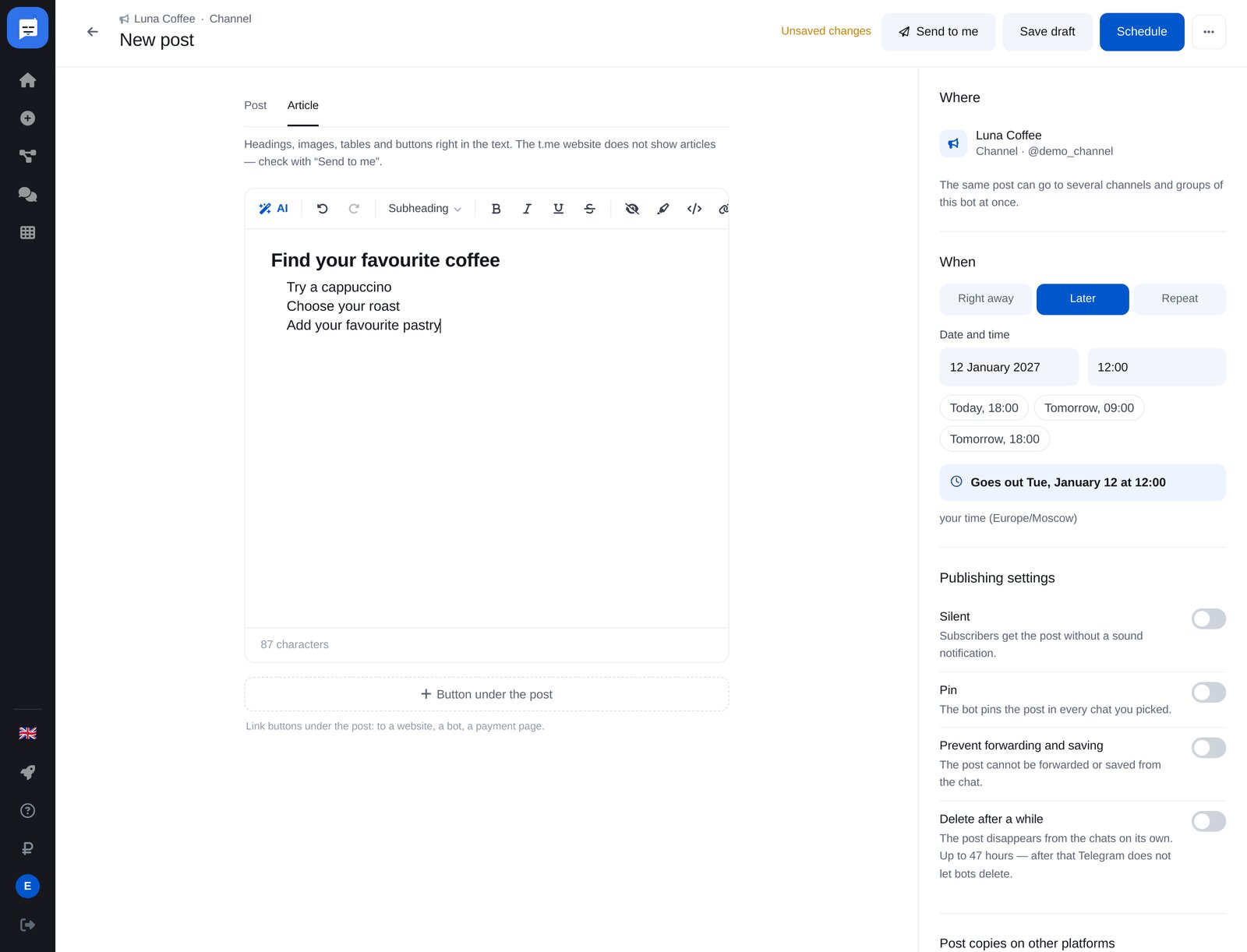Select the Repeat schedule option
Screen dimensions: 1247x952
(x=1179, y=299)
